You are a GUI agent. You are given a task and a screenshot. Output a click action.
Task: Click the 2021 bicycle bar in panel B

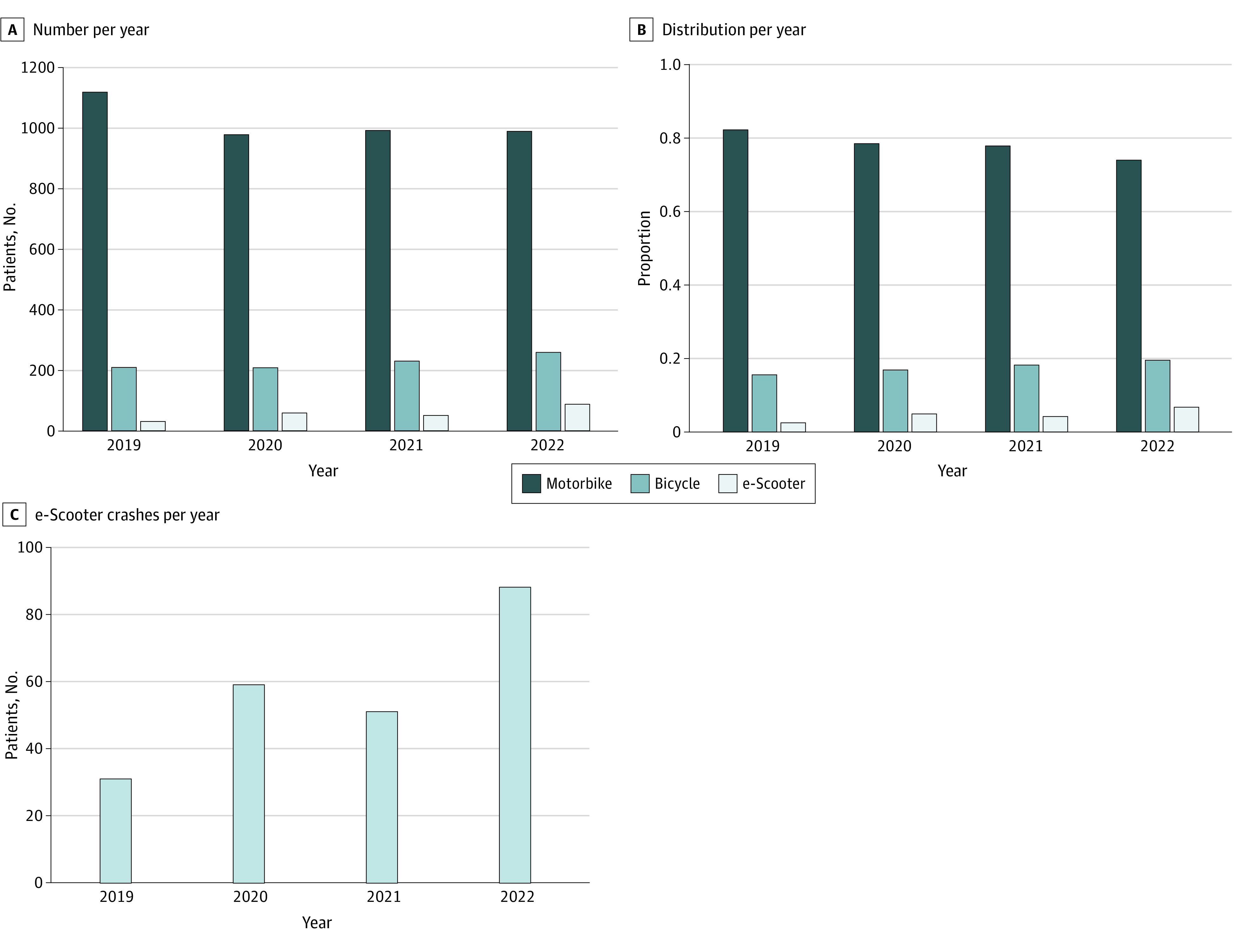(x=1027, y=399)
